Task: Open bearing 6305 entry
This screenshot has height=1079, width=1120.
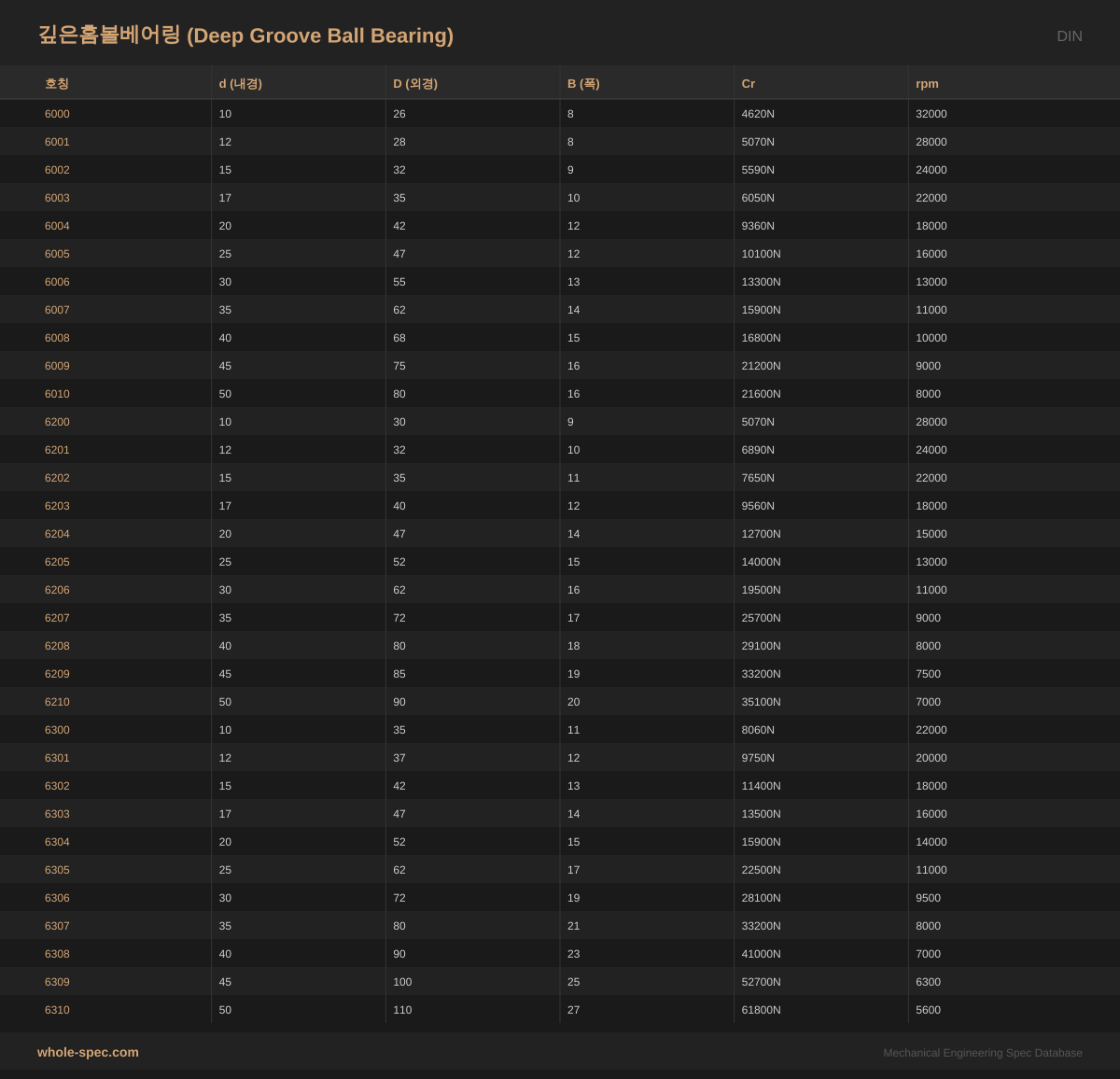Action: click(57, 869)
